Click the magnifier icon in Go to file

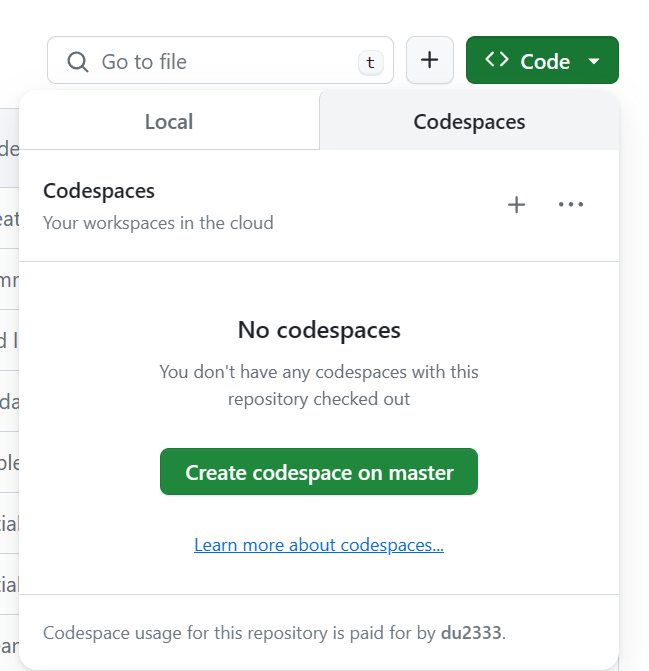click(78, 62)
